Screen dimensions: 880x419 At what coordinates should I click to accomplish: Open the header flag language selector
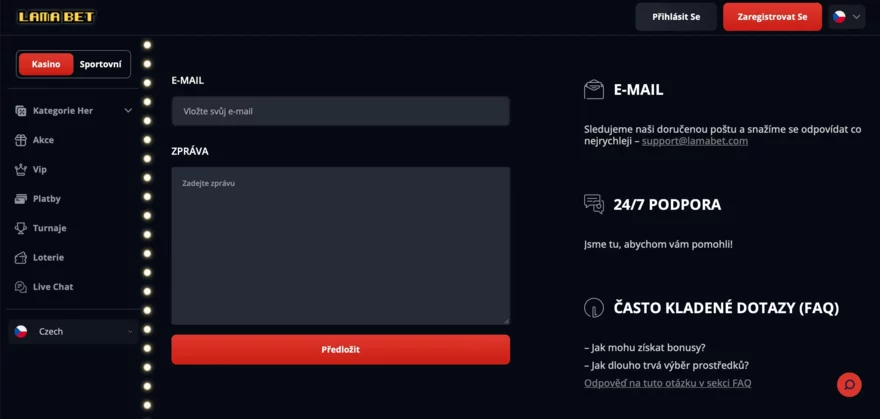point(846,17)
